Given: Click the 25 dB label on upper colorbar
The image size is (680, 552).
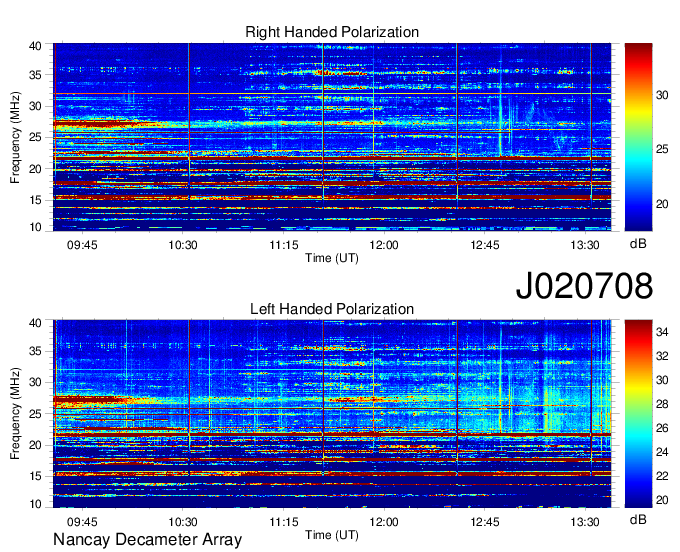Looking at the screenshot, I should click(662, 150).
